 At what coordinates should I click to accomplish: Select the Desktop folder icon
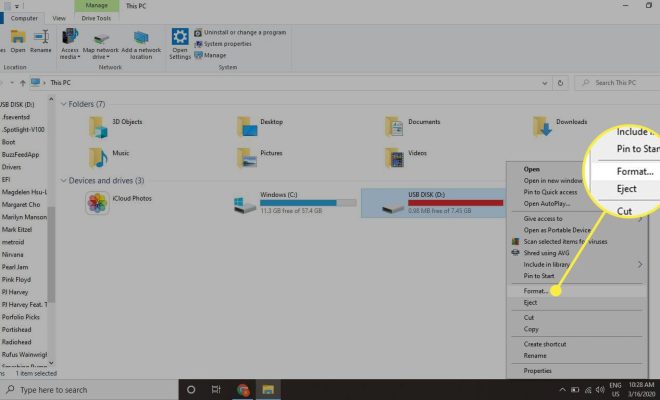[x=247, y=127]
